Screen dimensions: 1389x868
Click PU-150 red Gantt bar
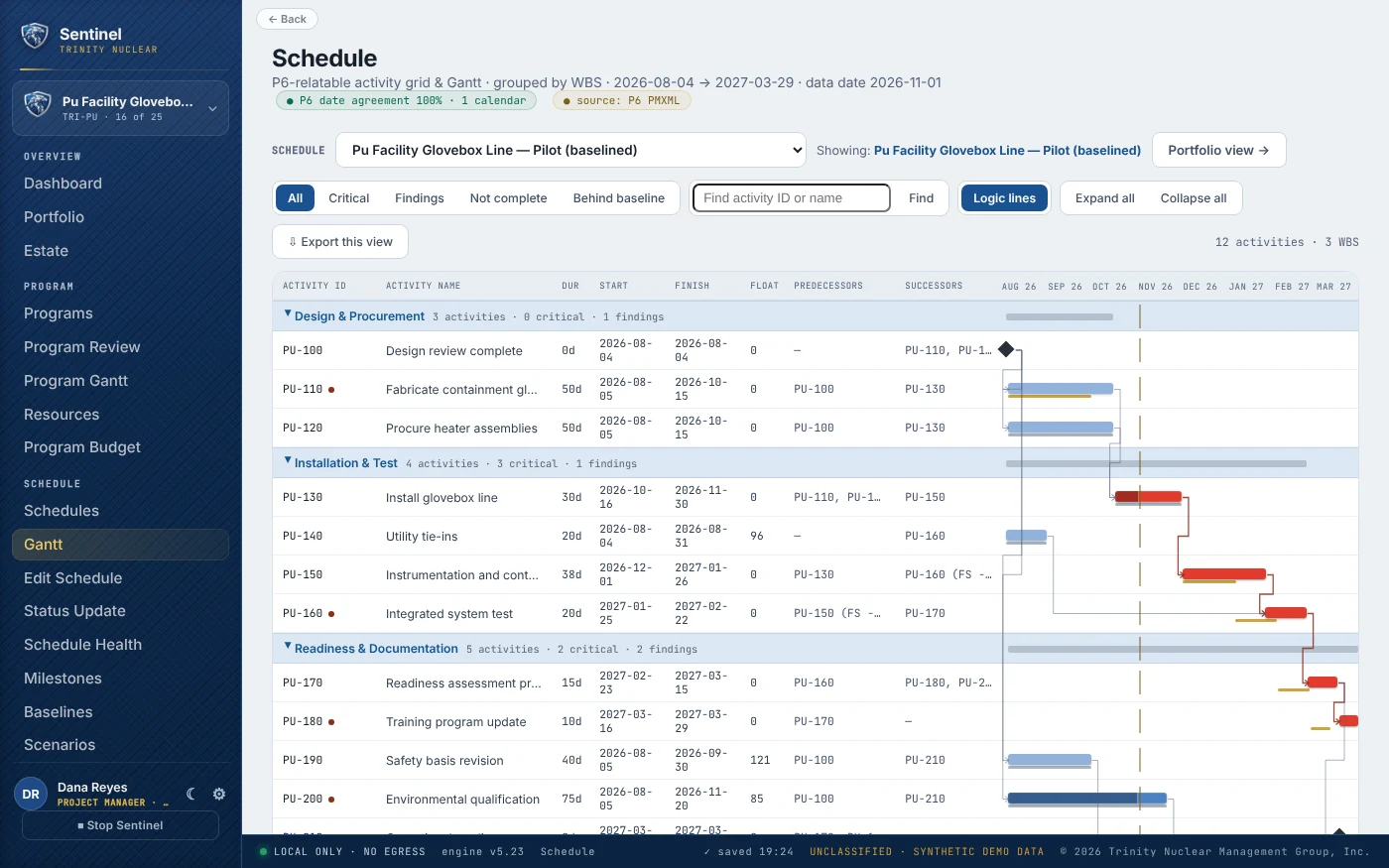click(1224, 573)
